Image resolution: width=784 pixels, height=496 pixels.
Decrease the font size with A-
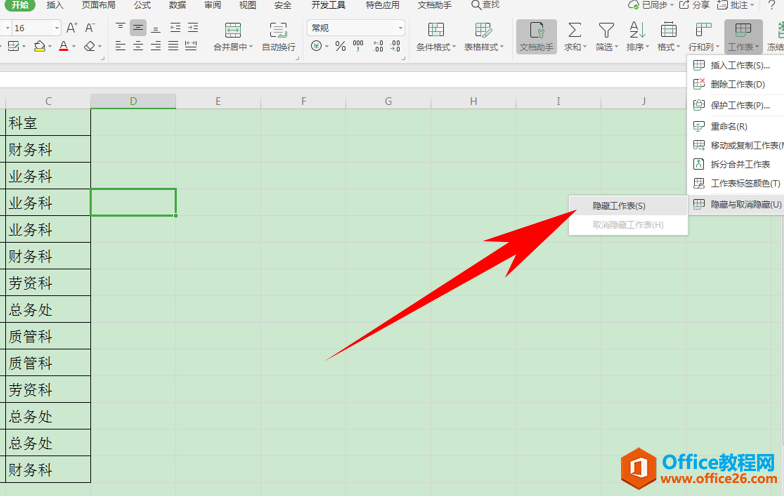click(x=90, y=28)
